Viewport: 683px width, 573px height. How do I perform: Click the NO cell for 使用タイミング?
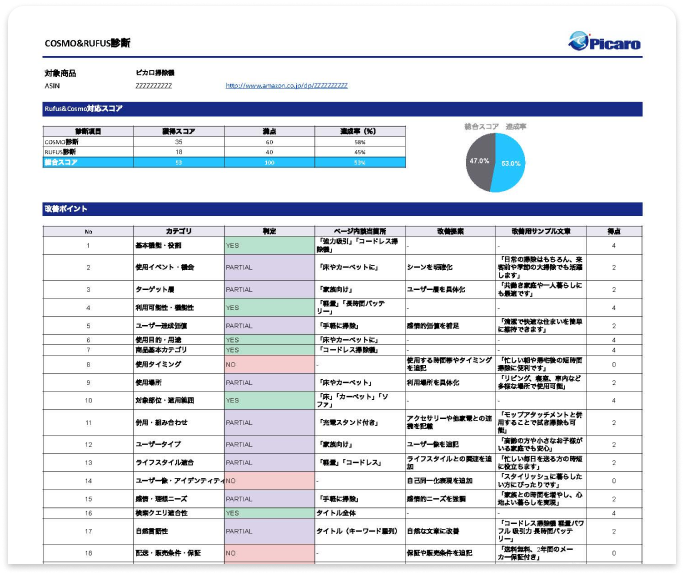click(269, 364)
